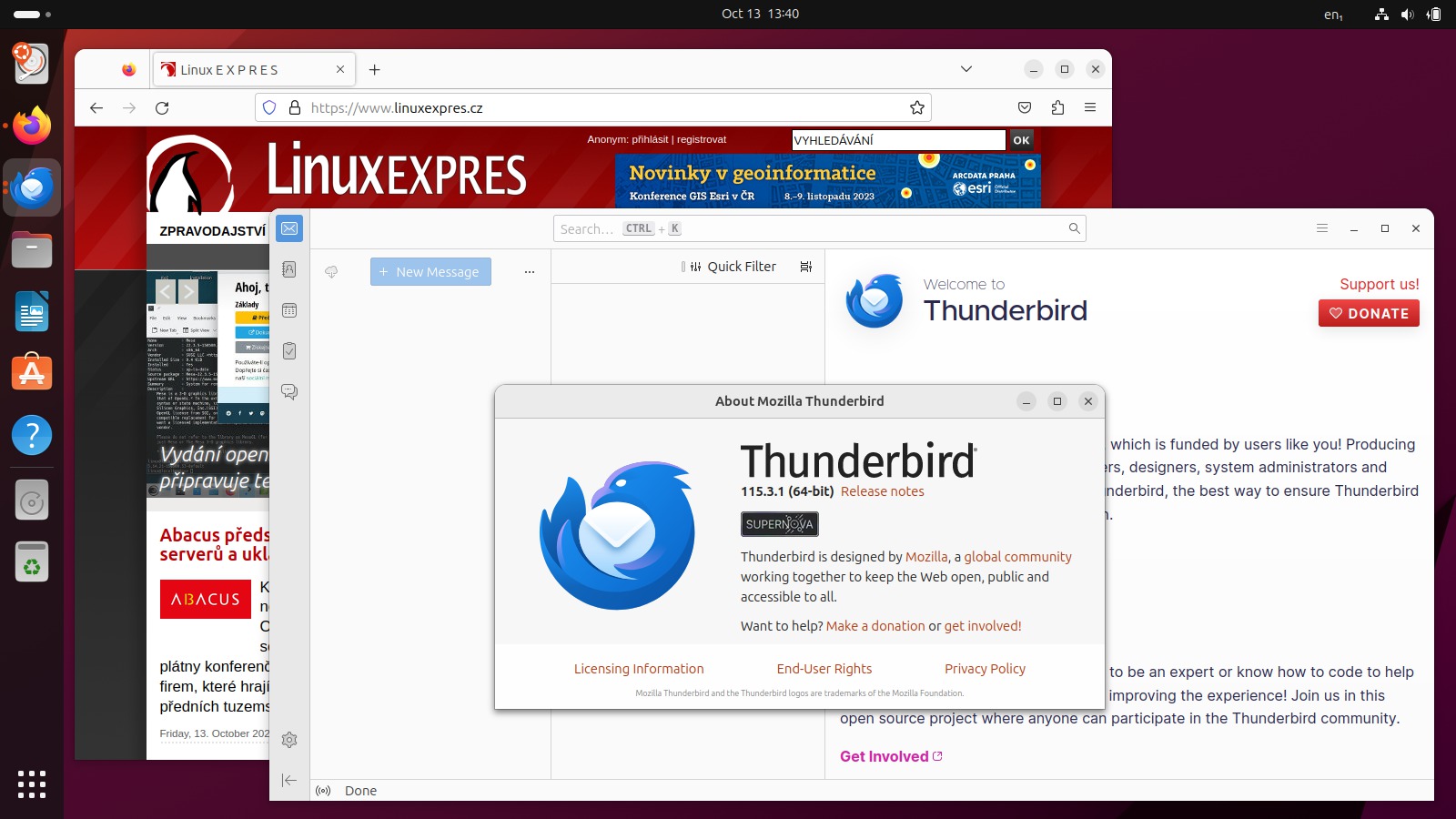1456x819 pixels.
Task: Click the Firefox View pinned tab icon
Action: (x=128, y=69)
